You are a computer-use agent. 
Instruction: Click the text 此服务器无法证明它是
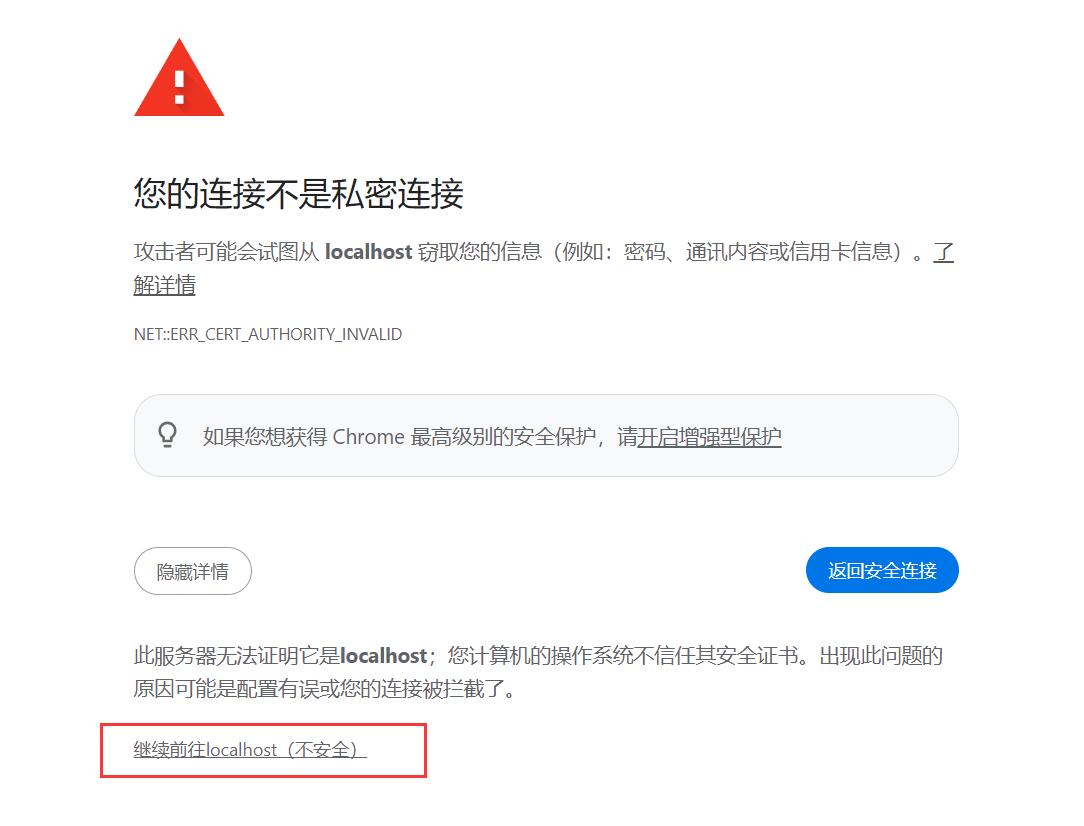click(x=236, y=655)
